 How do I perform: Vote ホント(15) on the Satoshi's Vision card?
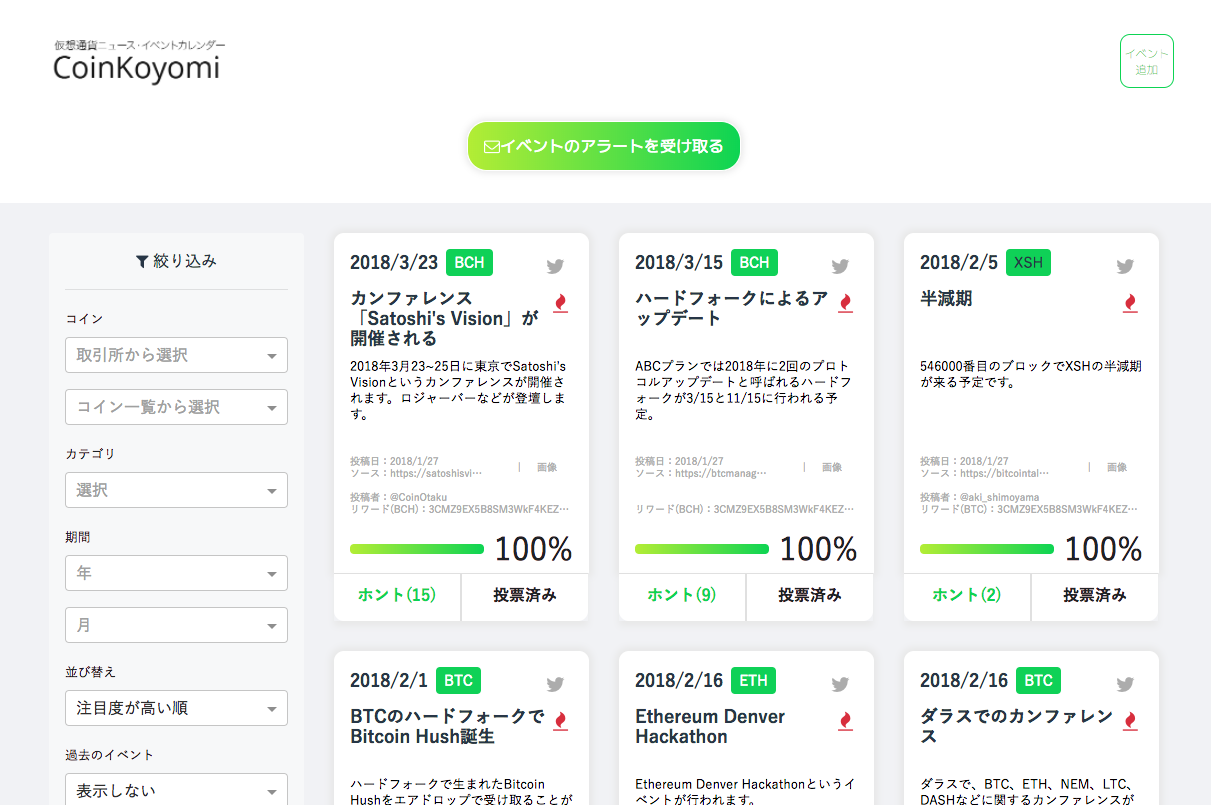(397, 595)
